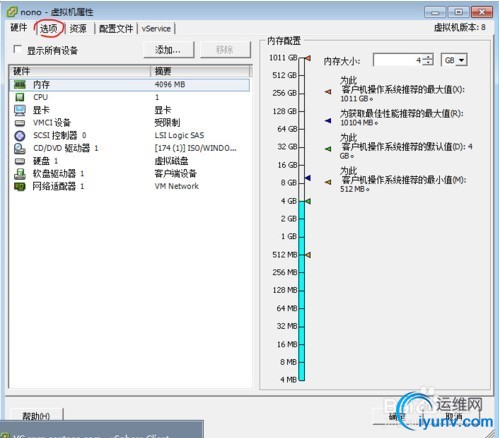This screenshot has height=438, width=499.
Task: Click the 2 GB scale label
Action: point(289,219)
